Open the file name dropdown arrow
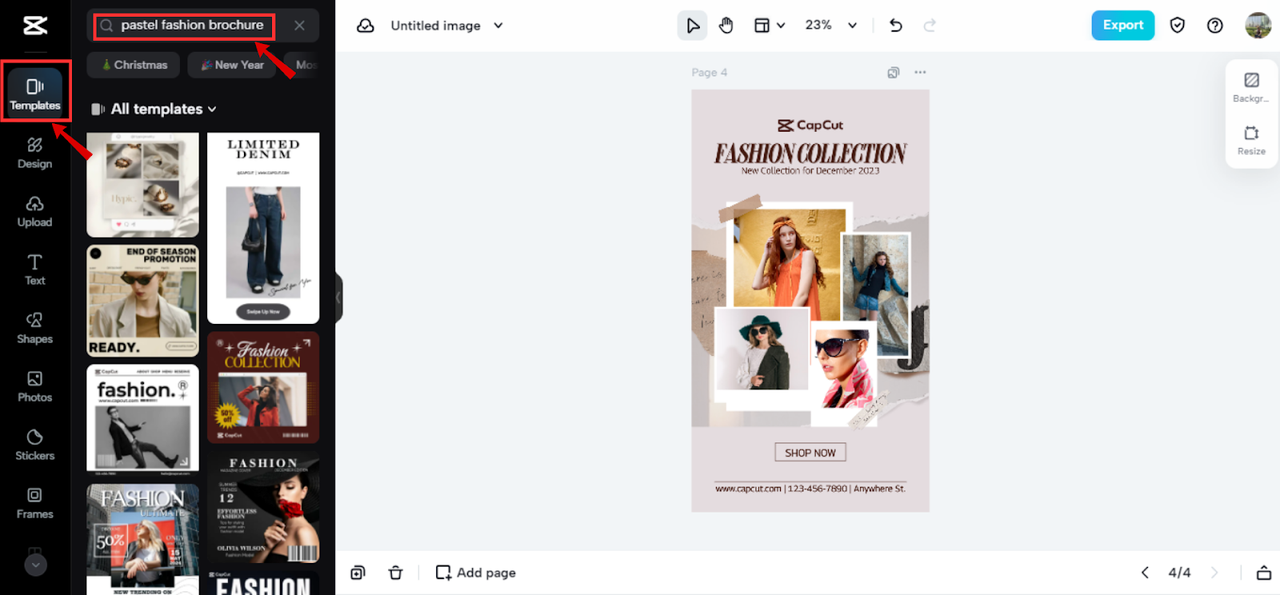 pos(499,26)
